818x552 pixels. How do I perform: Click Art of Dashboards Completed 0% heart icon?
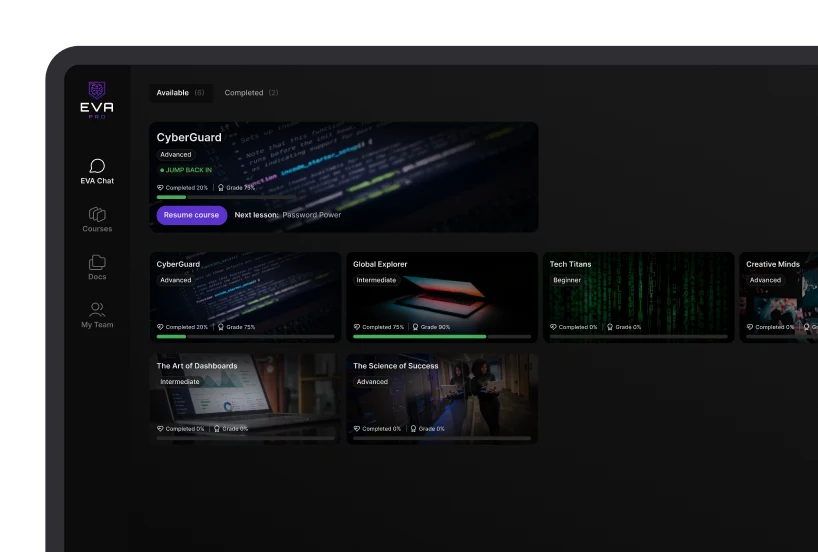(x=160, y=429)
